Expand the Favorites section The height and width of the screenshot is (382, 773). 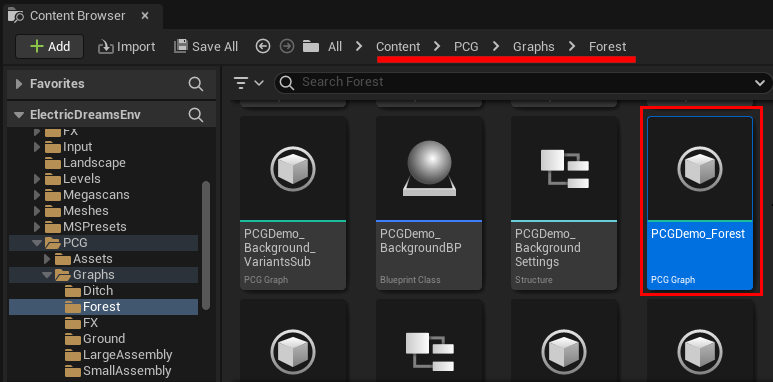click(19, 84)
